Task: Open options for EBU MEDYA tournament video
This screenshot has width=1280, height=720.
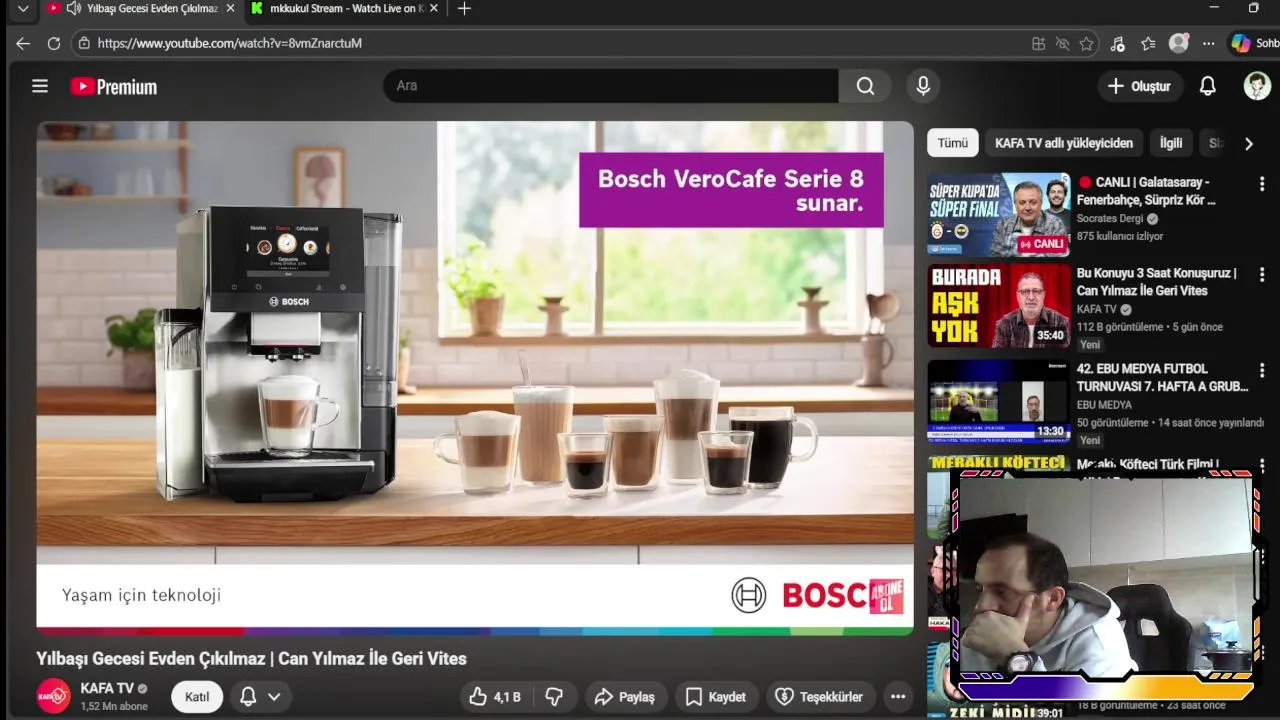Action: pyautogui.click(x=1262, y=371)
